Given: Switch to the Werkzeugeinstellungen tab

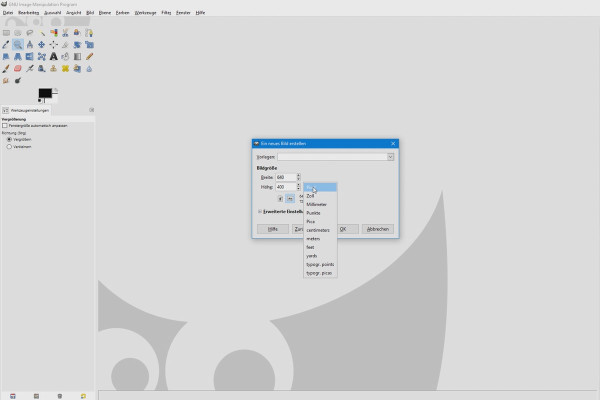Looking at the screenshot, I should click(x=26, y=110).
